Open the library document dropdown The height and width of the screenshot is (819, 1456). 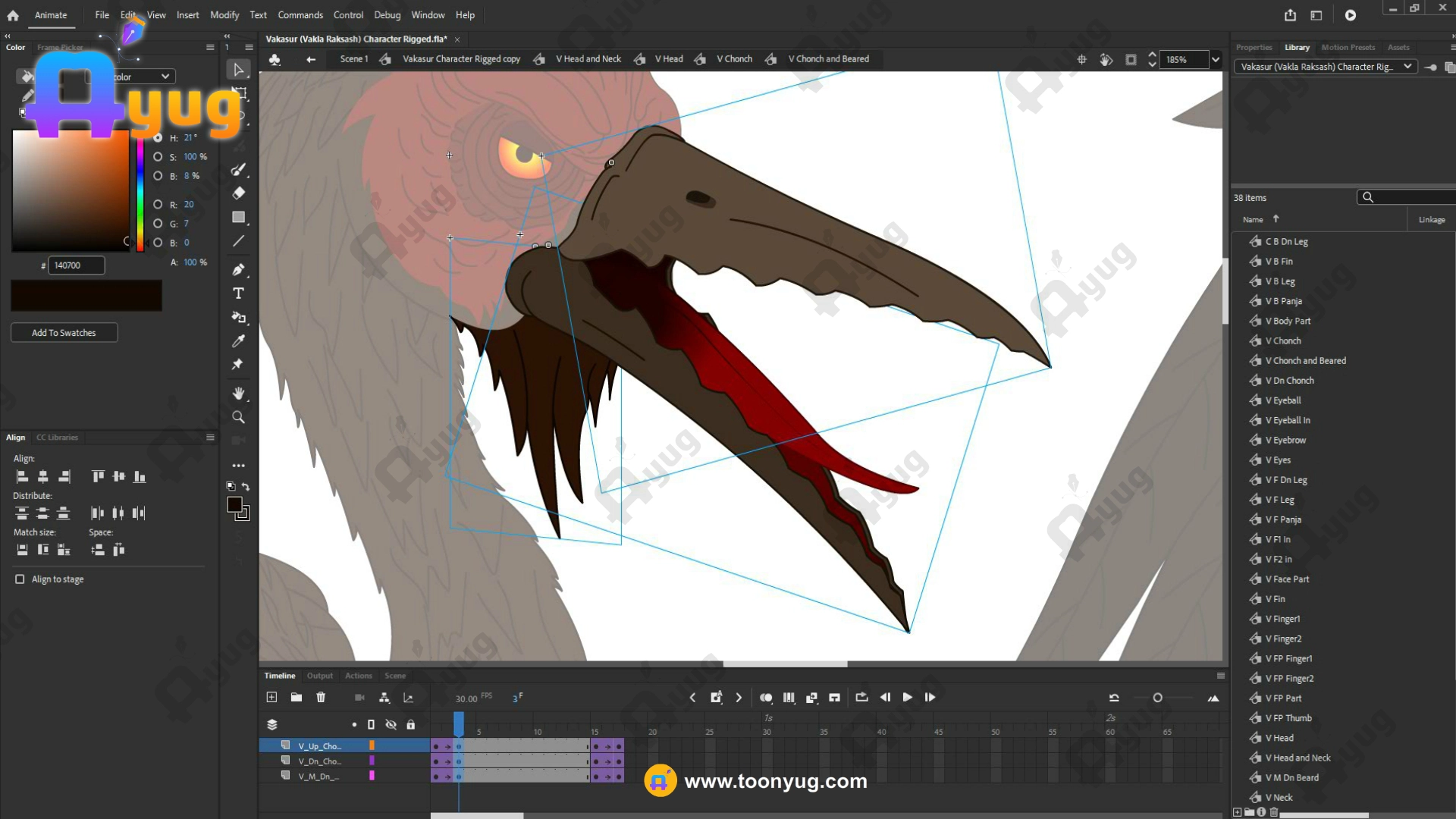pos(1407,67)
